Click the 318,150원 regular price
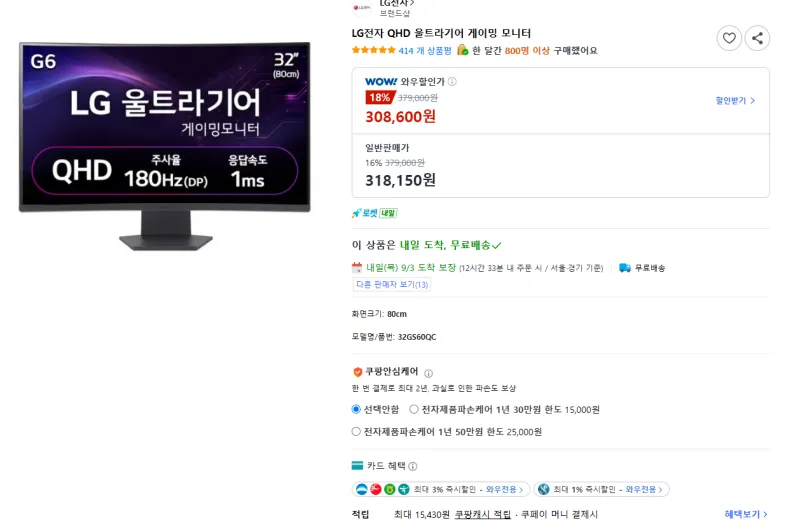 (x=401, y=180)
